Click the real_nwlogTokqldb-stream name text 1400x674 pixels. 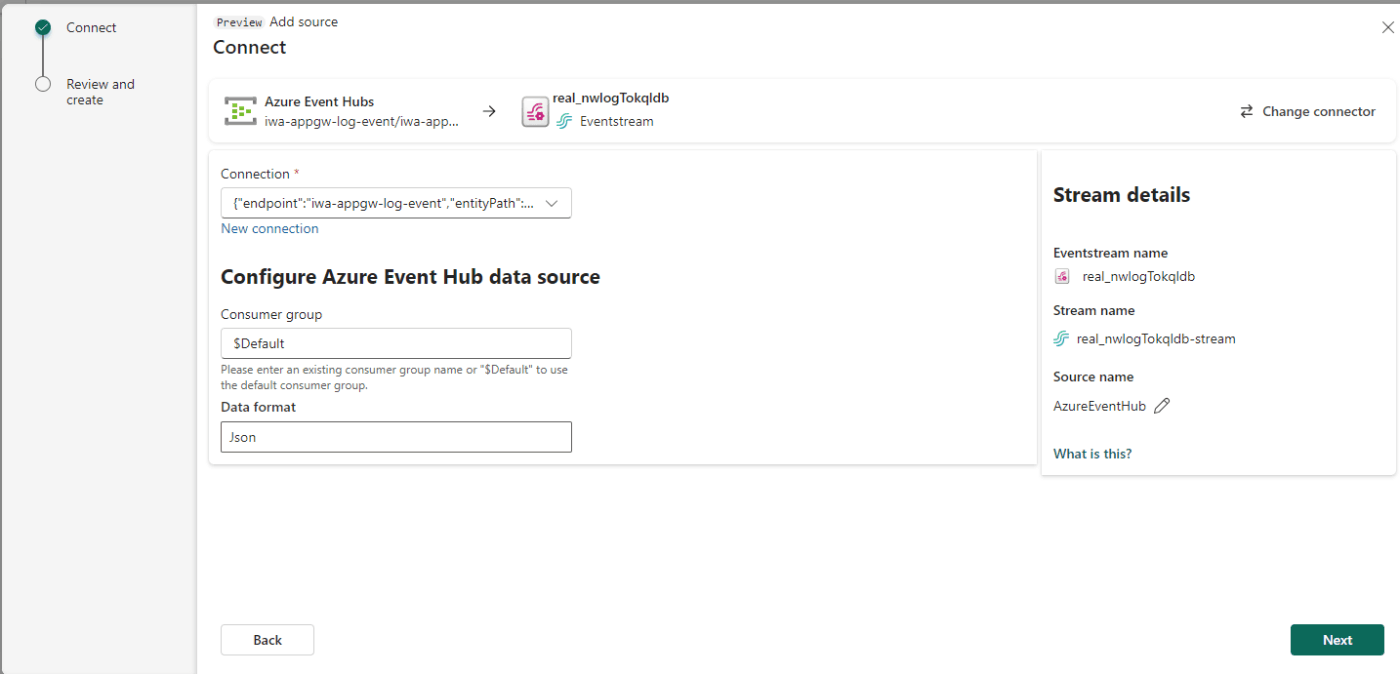(1156, 339)
